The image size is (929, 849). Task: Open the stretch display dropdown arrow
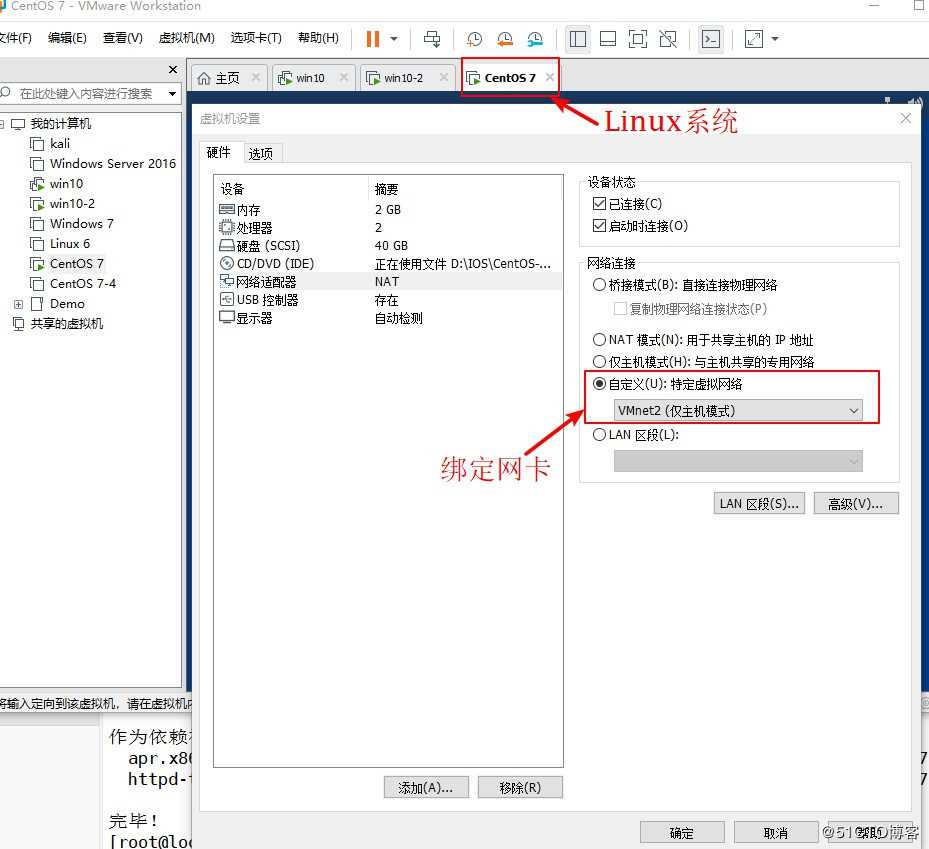click(775, 39)
